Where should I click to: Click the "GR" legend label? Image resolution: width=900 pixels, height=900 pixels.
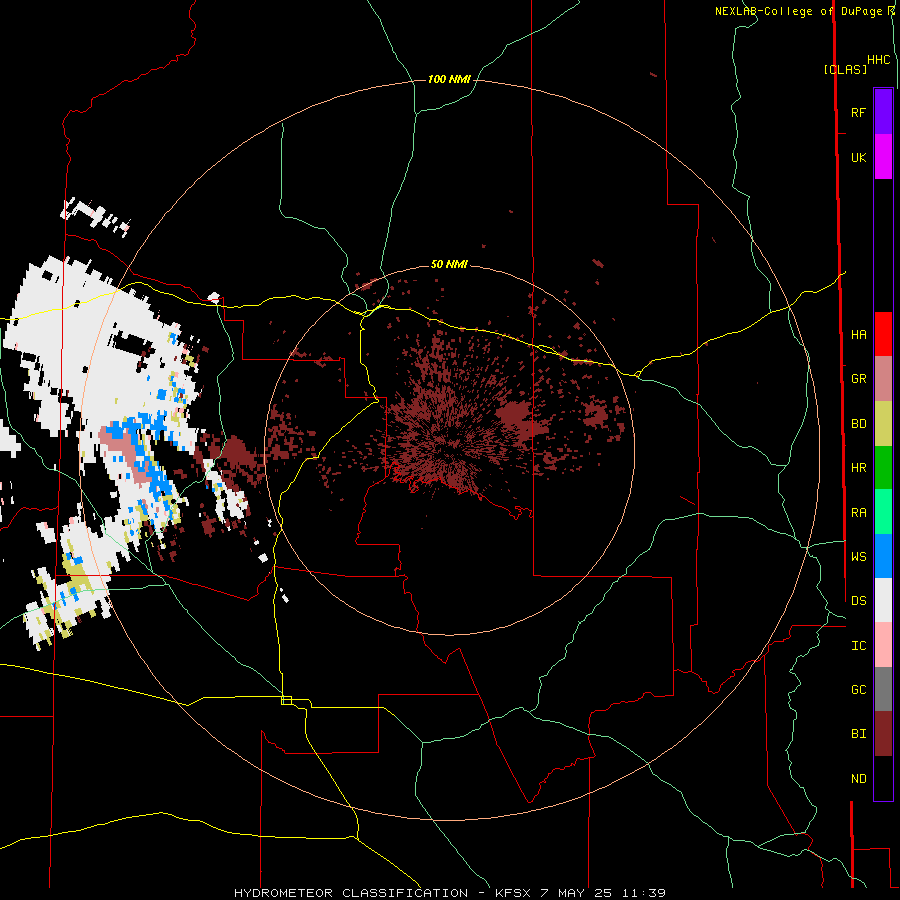coord(858,379)
